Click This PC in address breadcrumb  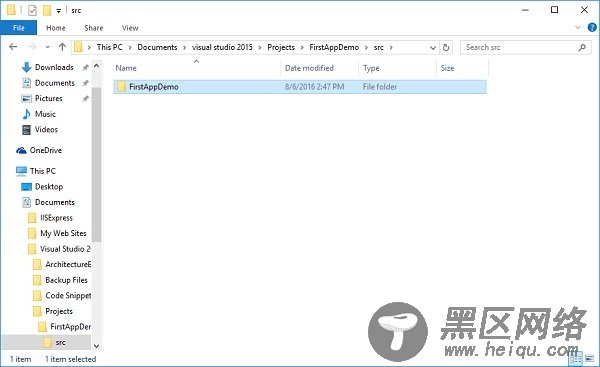point(109,47)
